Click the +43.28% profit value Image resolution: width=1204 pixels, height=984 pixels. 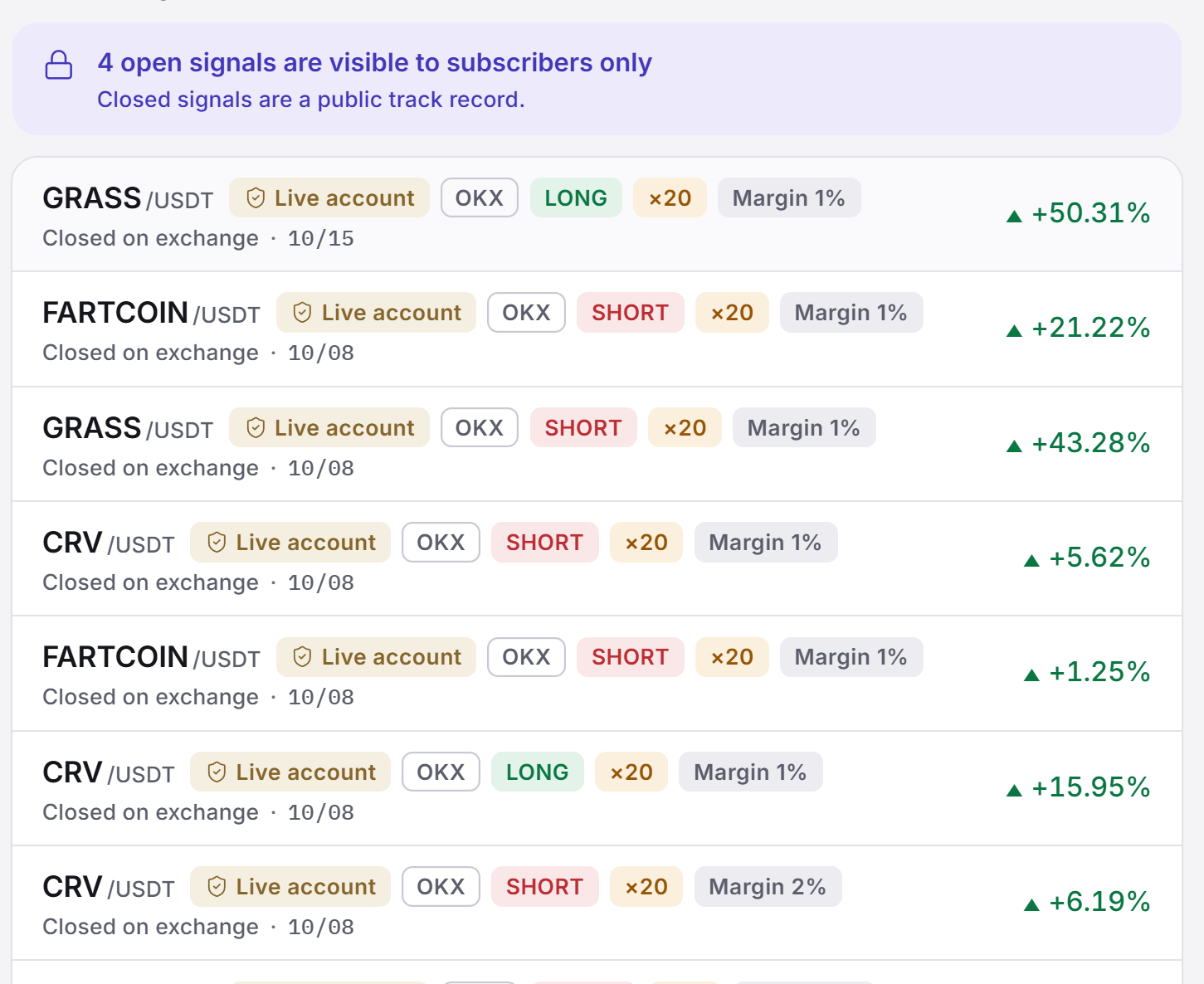[x=1091, y=443]
